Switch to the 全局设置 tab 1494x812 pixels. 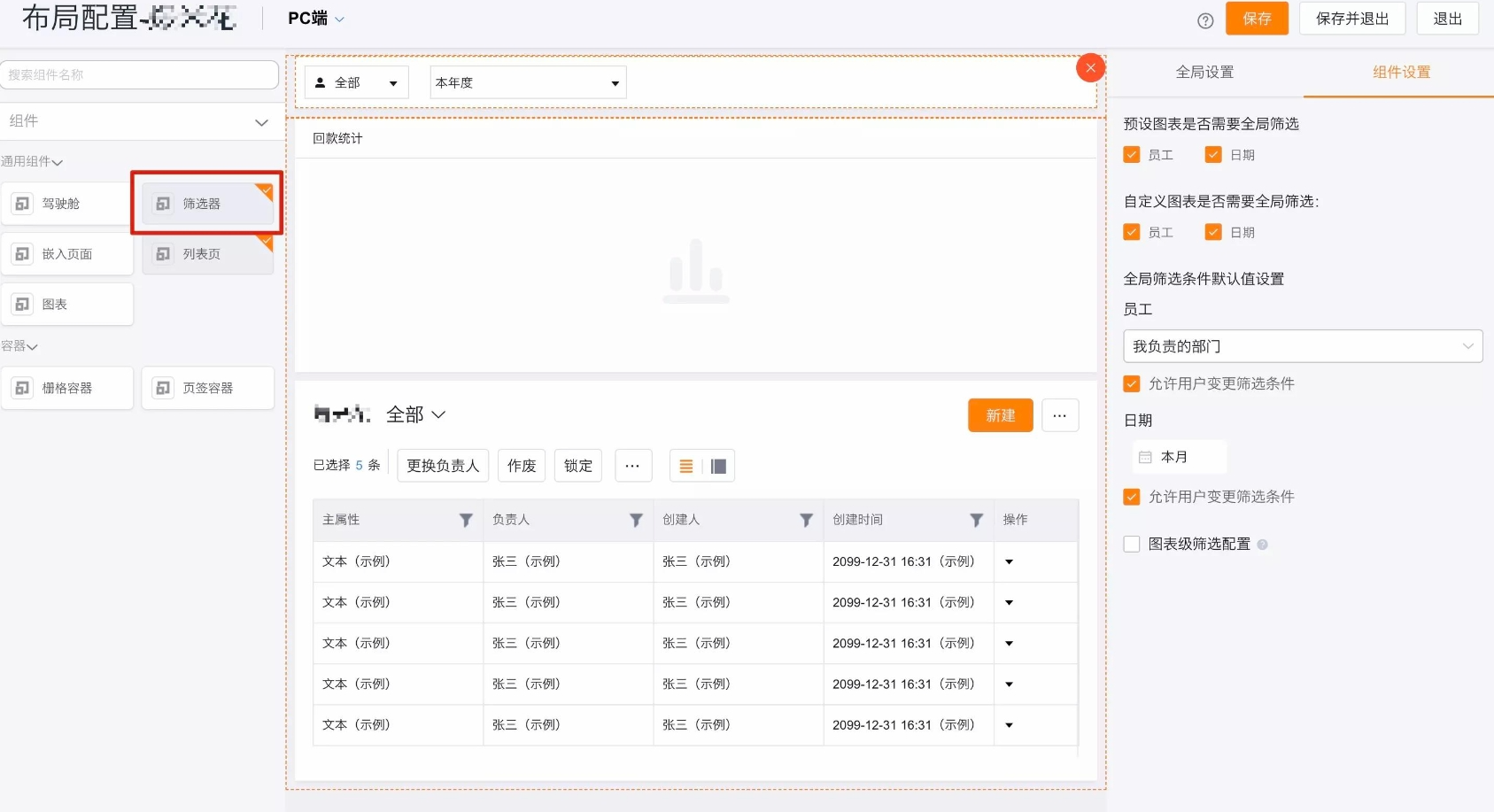click(1204, 73)
